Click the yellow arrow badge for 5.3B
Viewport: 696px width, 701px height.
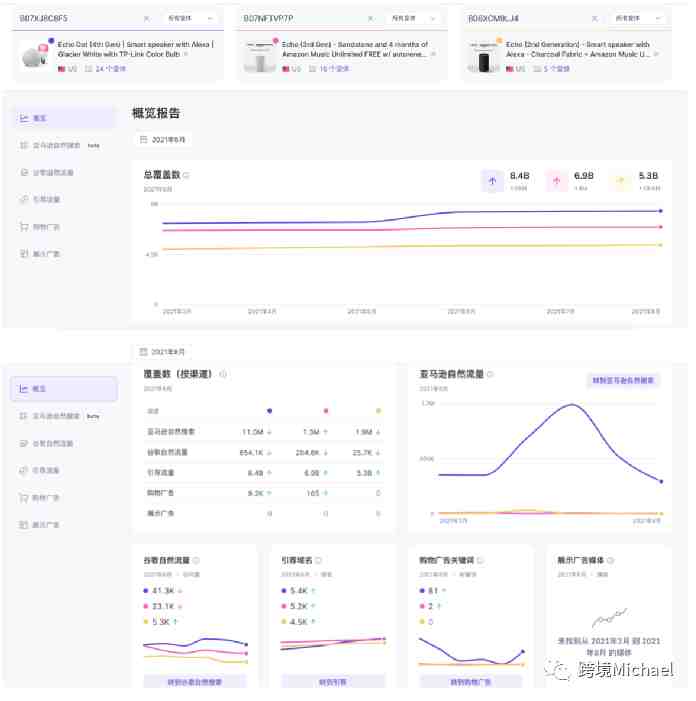point(620,180)
